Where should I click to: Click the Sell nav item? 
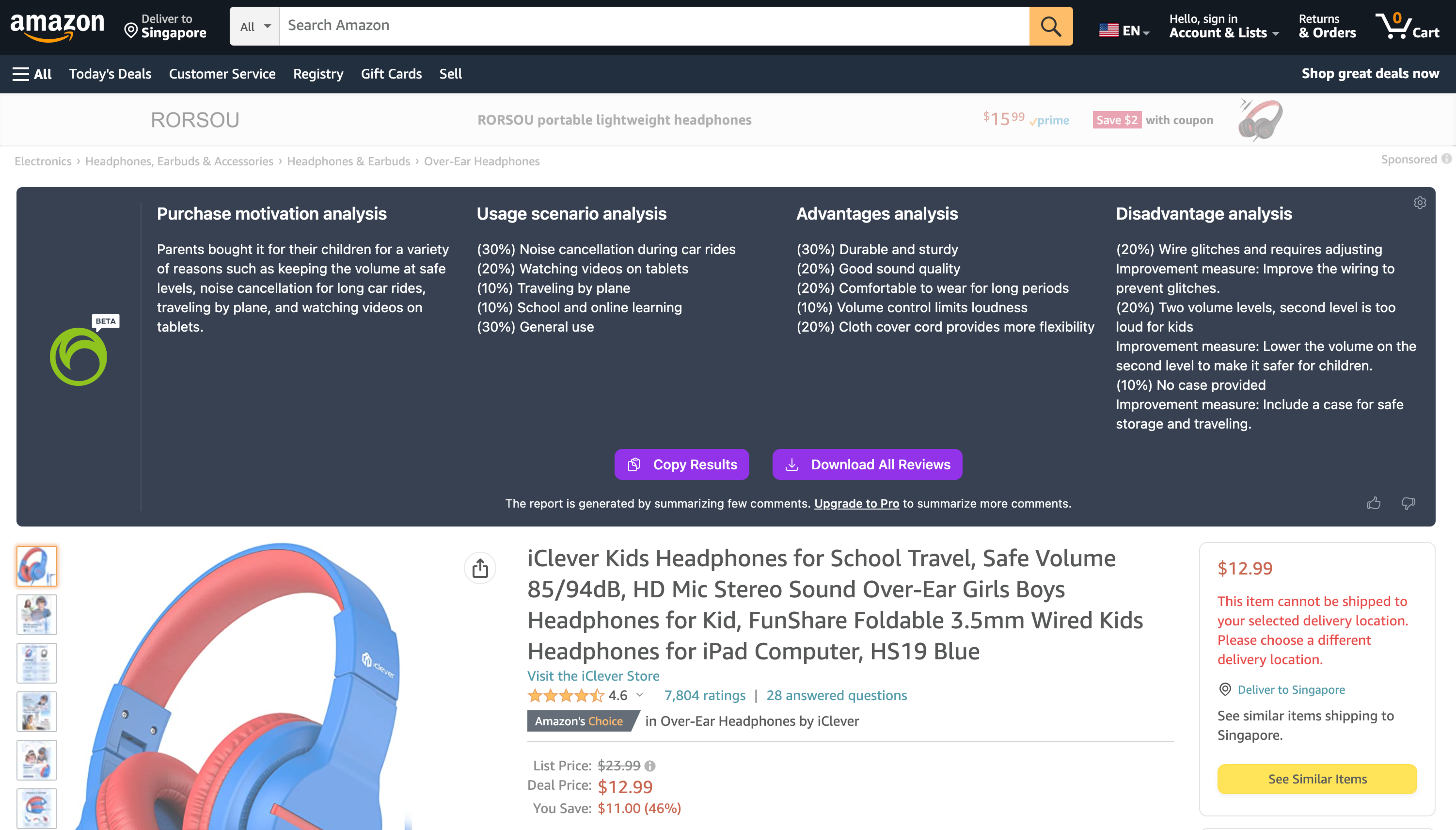[450, 74]
